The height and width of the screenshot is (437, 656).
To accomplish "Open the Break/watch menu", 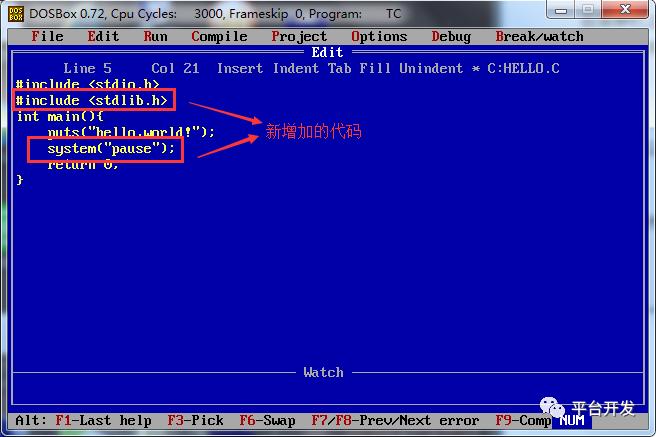I will (x=540, y=36).
